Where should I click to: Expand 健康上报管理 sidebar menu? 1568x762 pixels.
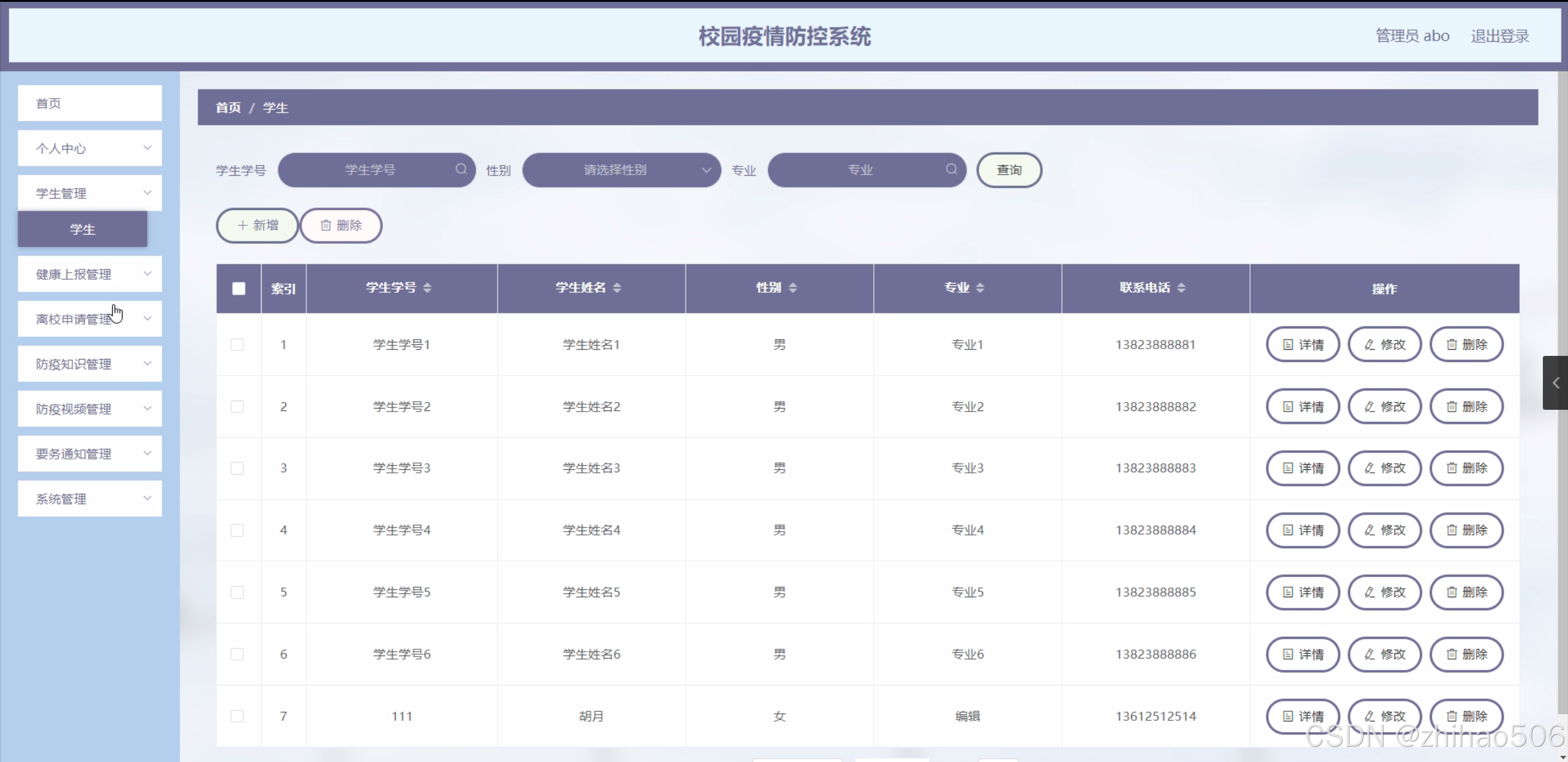click(x=89, y=274)
